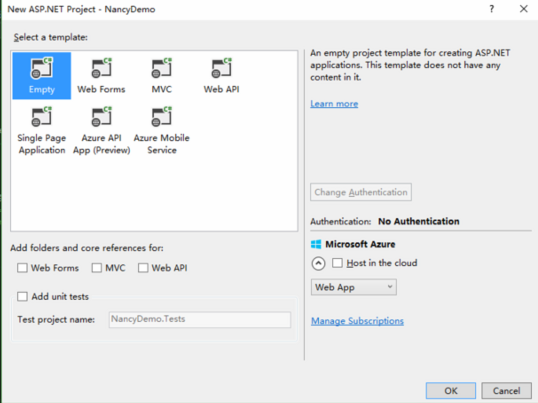Click the Cancel button
This screenshot has width=538, height=403.
pos(506,391)
